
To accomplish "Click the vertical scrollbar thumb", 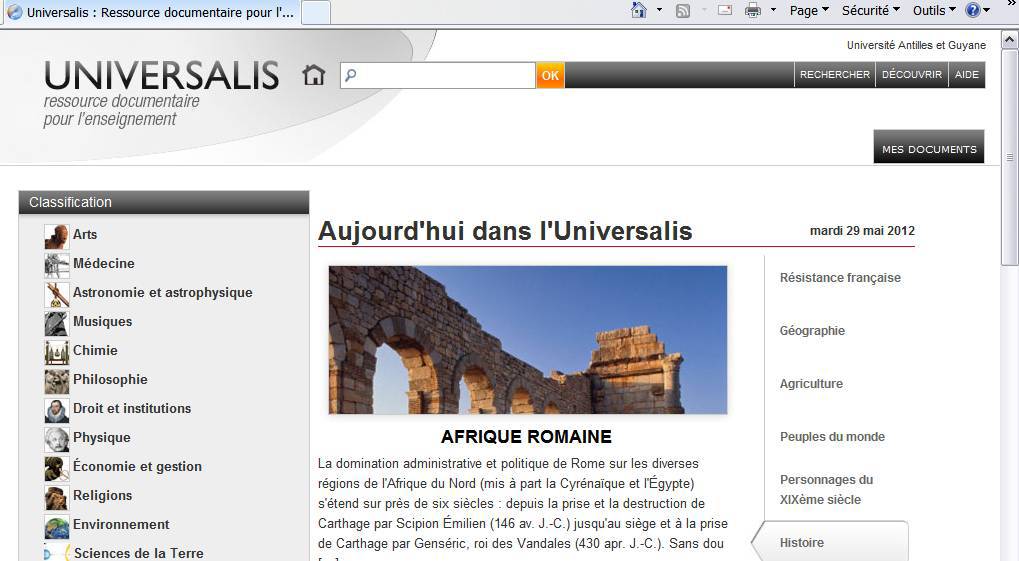I will 1009,157.
